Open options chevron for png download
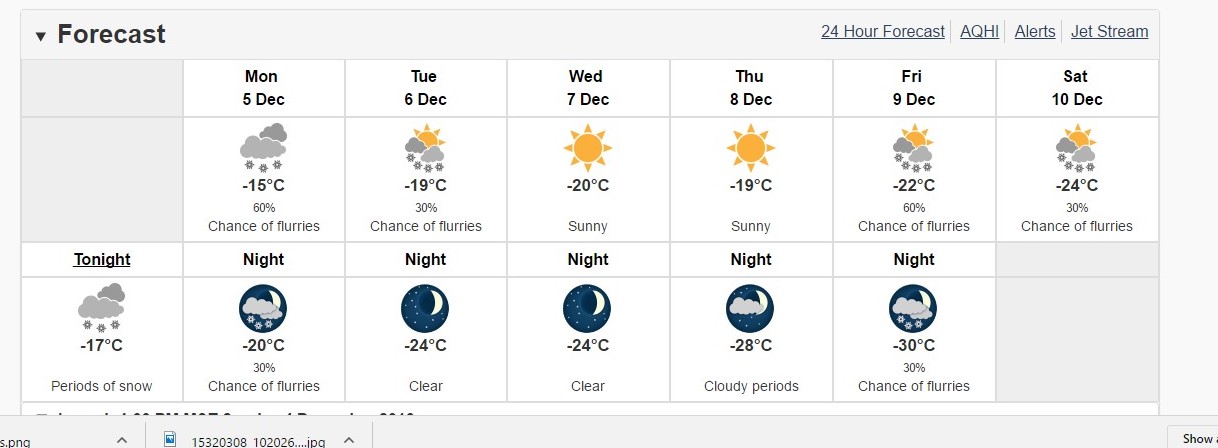The image size is (1218, 448). point(122,439)
